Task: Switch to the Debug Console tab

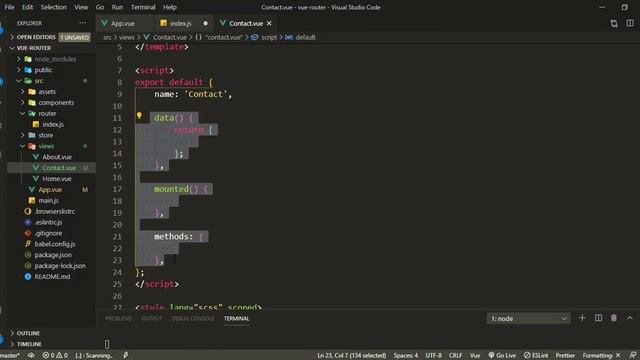Action: tap(193, 318)
